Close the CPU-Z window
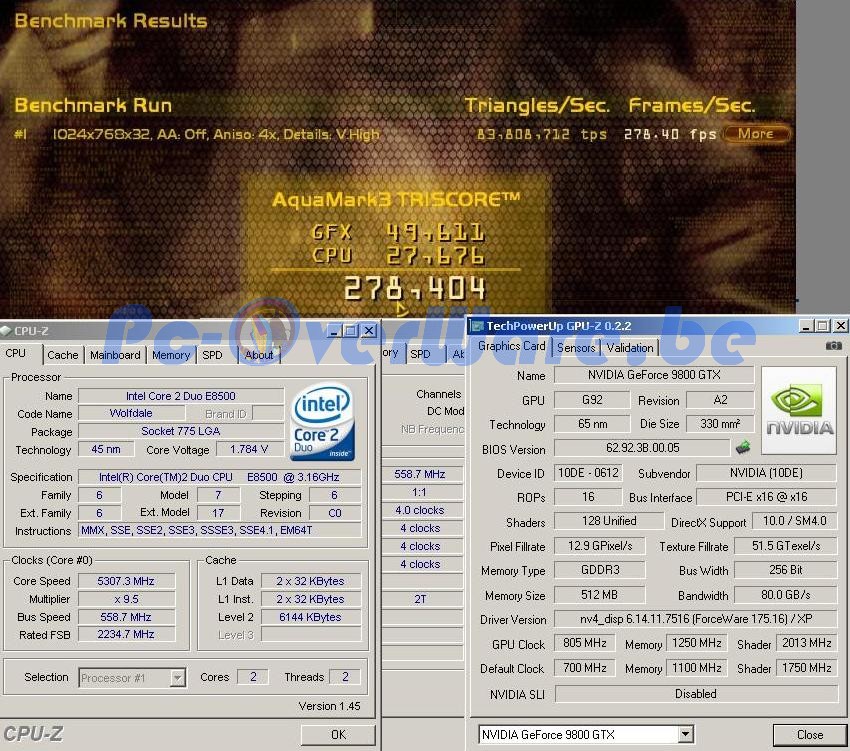 369,330
